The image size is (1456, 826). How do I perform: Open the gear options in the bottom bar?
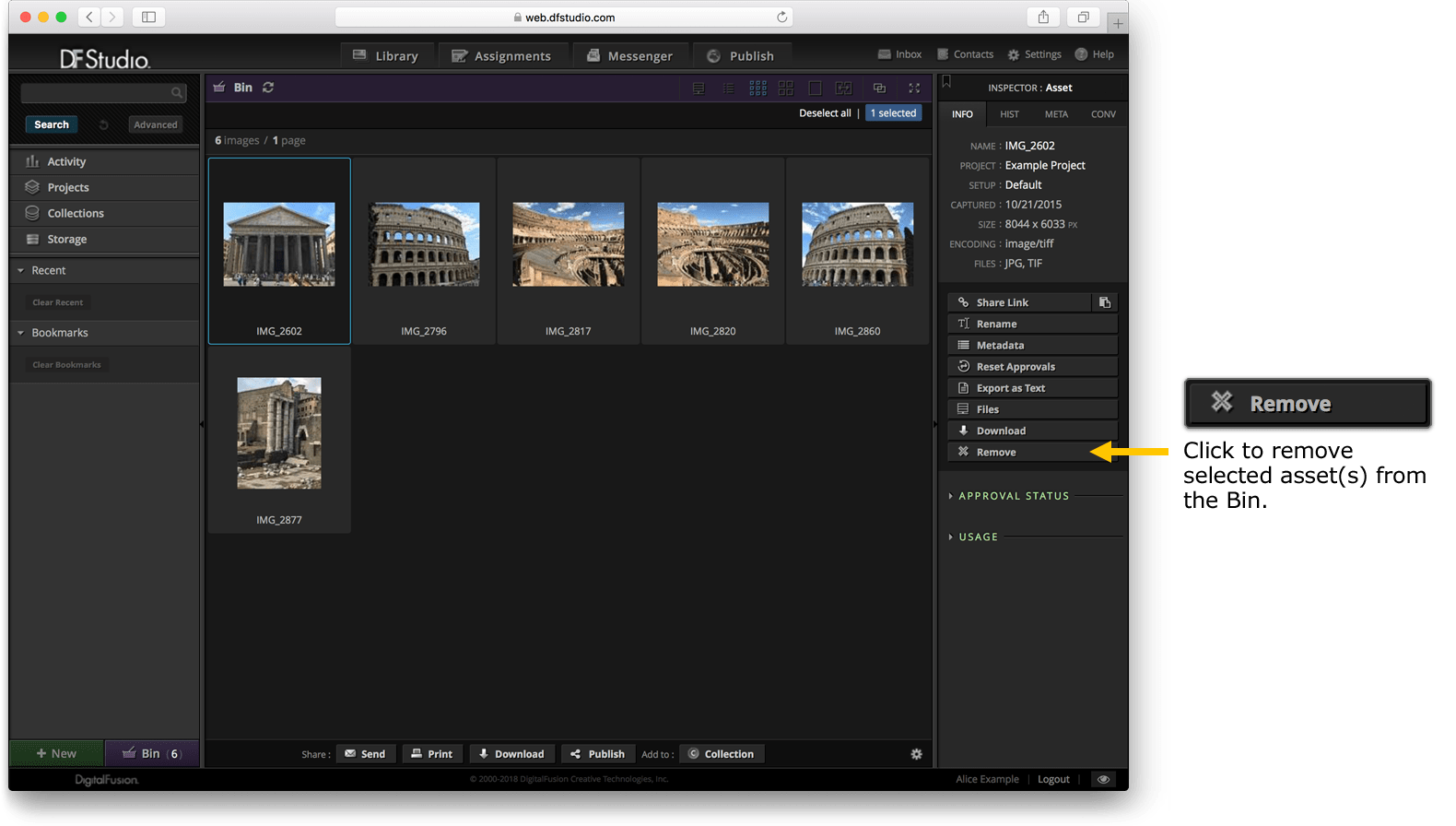pos(916,754)
